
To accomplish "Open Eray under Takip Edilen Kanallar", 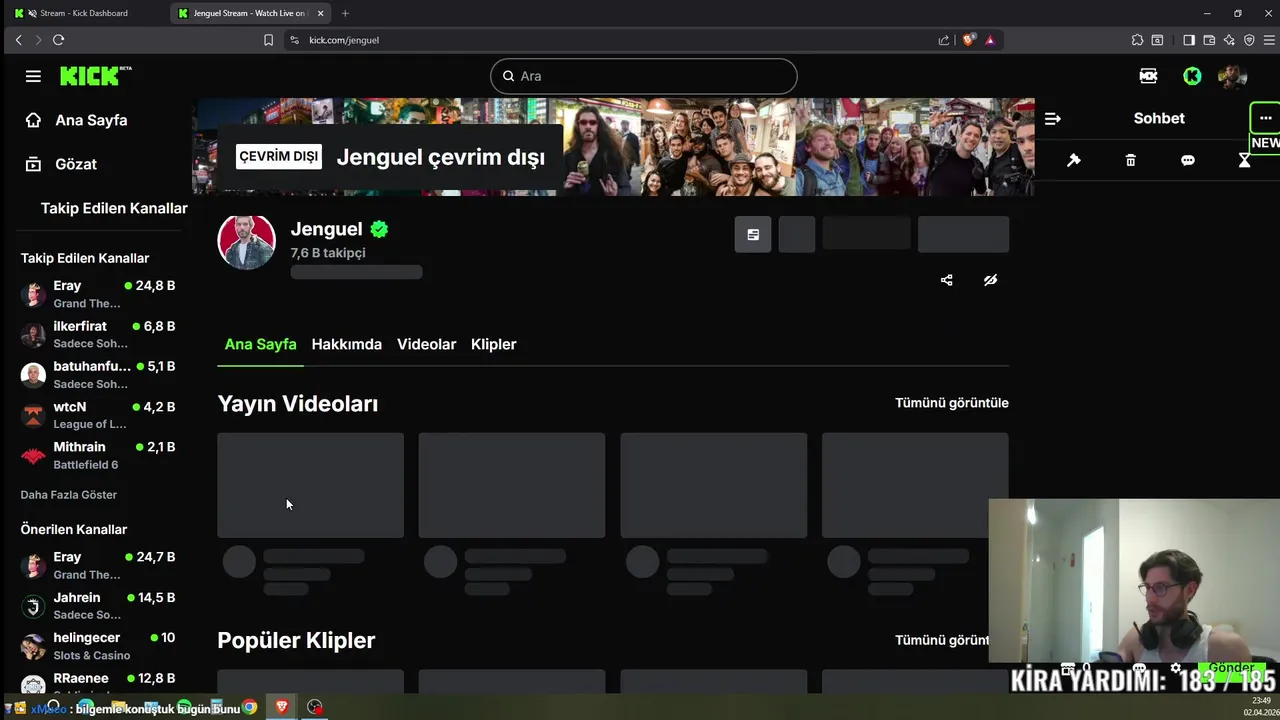I will click(98, 294).
